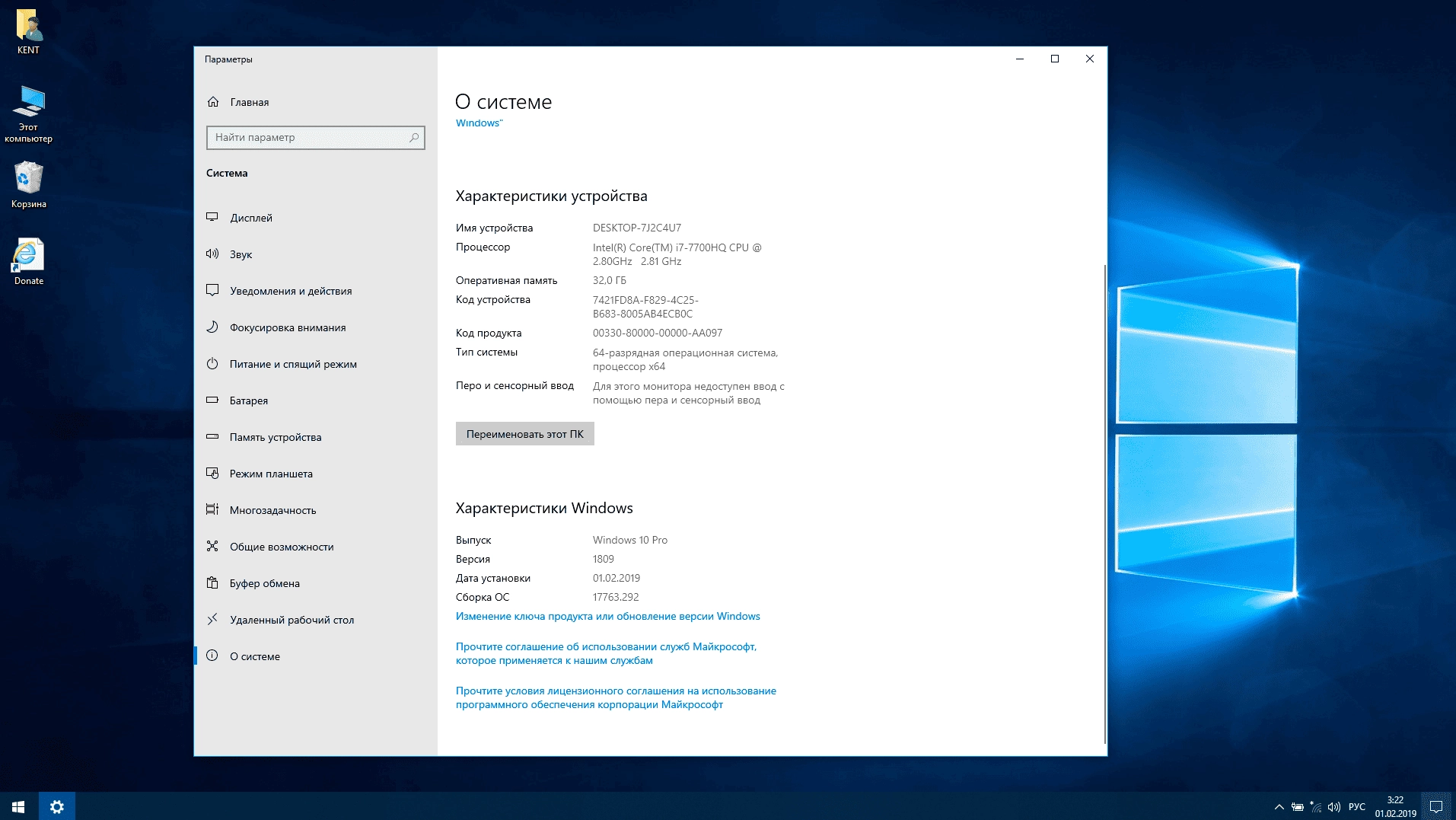Select the RAM value 32,0 ГБ

[x=610, y=280]
